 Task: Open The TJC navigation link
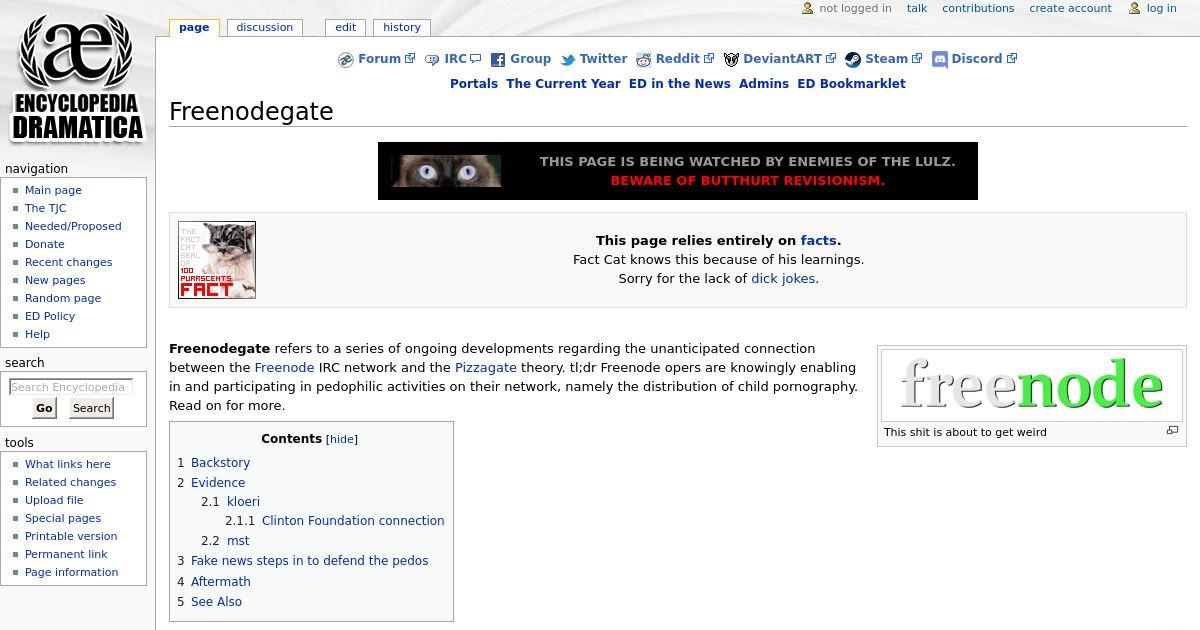[x=45, y=208]
